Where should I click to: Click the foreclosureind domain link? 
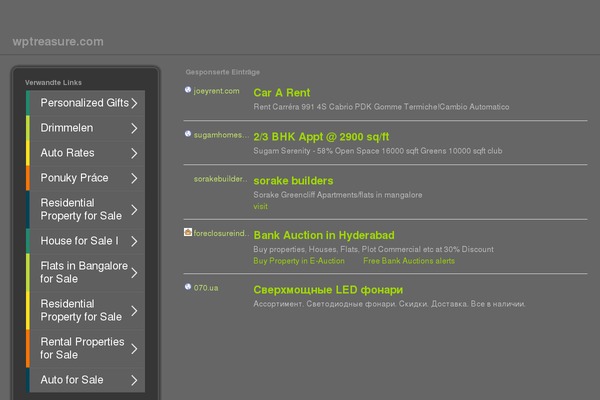pos(221,233)
